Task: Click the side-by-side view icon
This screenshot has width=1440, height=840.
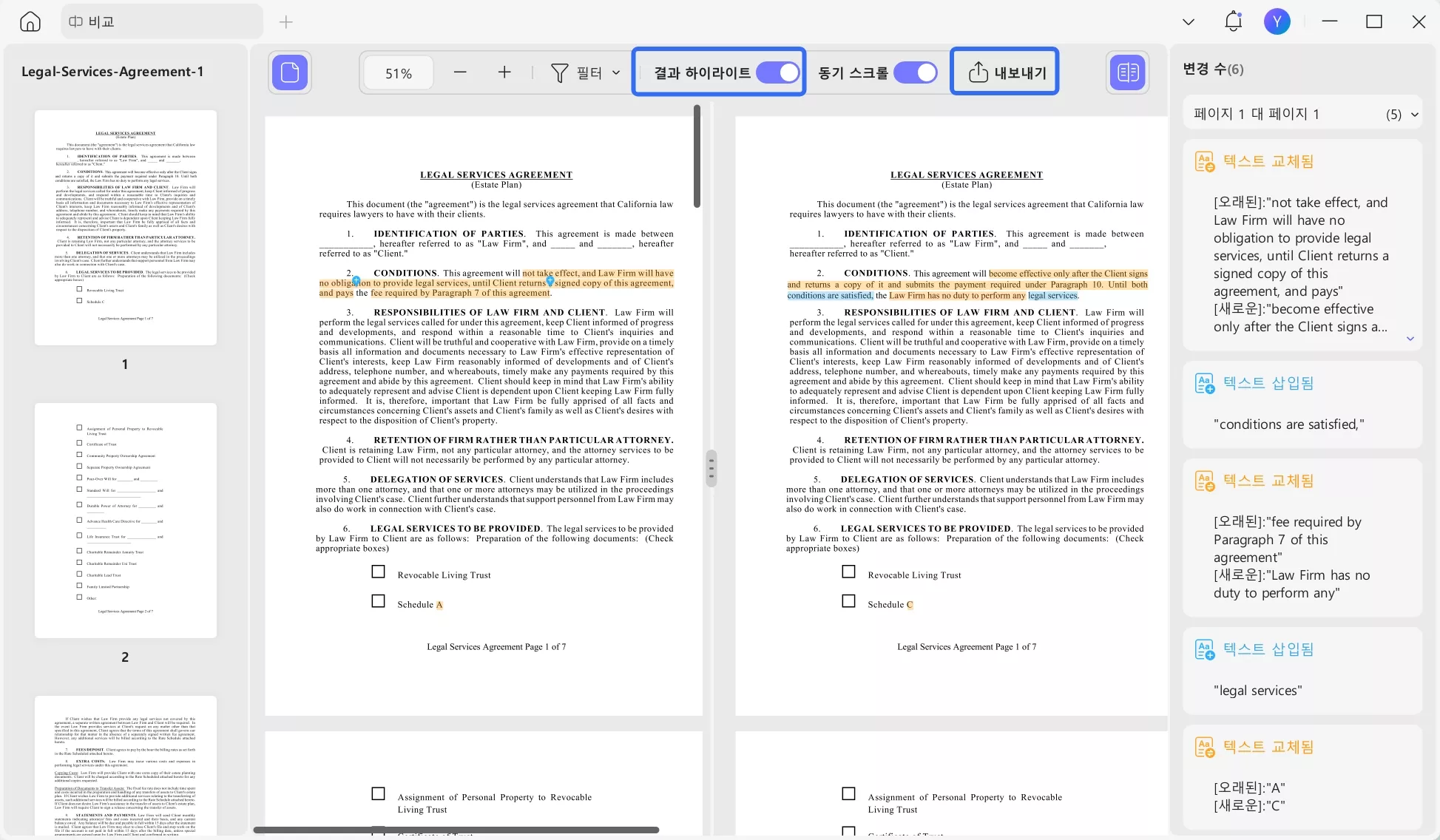Action: tap(1127, 72)
